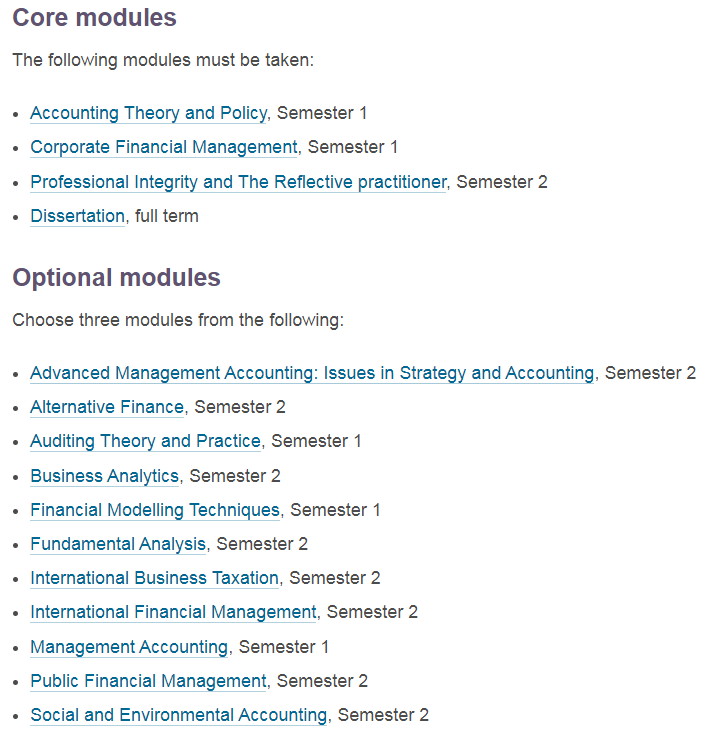
Task: Click the Business Analytics link
Action: click(x=105, y=476)
